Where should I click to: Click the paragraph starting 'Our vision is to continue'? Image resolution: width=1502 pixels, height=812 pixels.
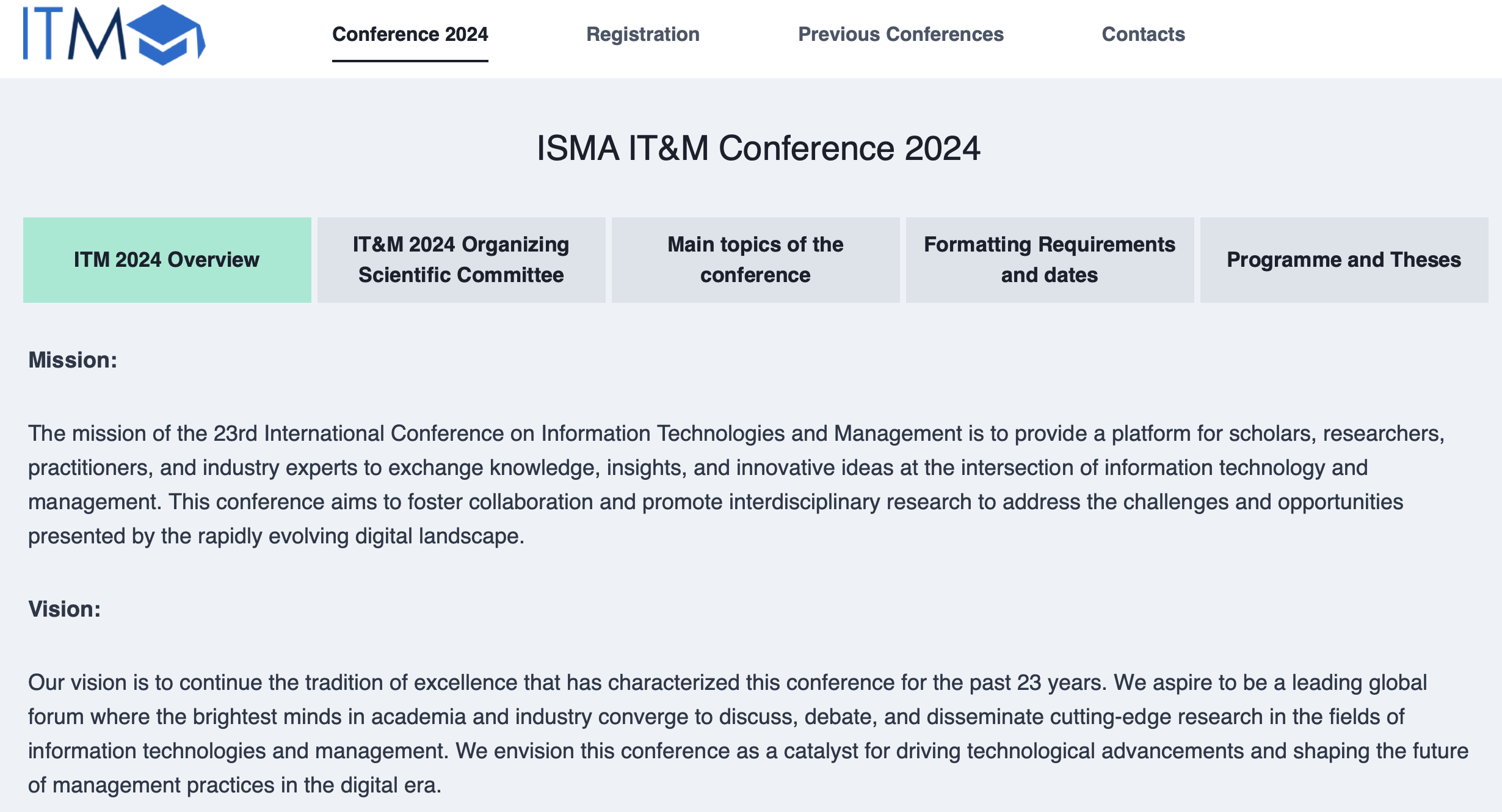tap(748, 734)
